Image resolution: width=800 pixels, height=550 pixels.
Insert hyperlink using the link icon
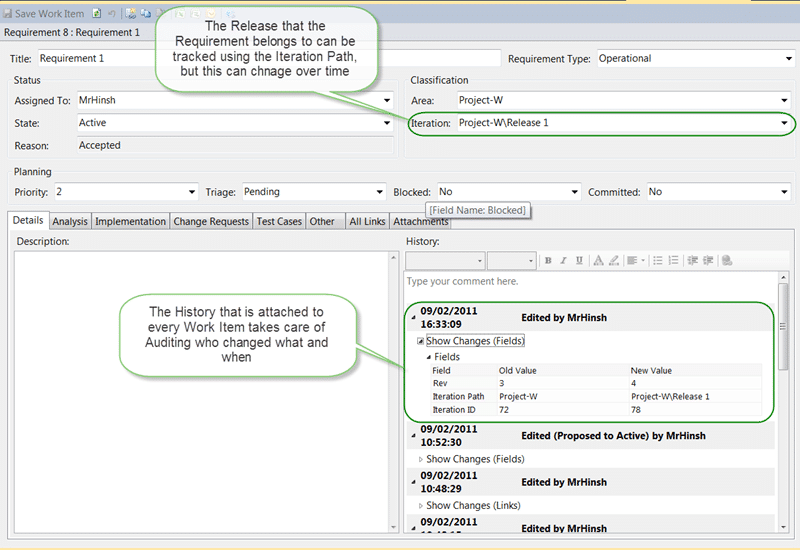click(x=727, y=261)
